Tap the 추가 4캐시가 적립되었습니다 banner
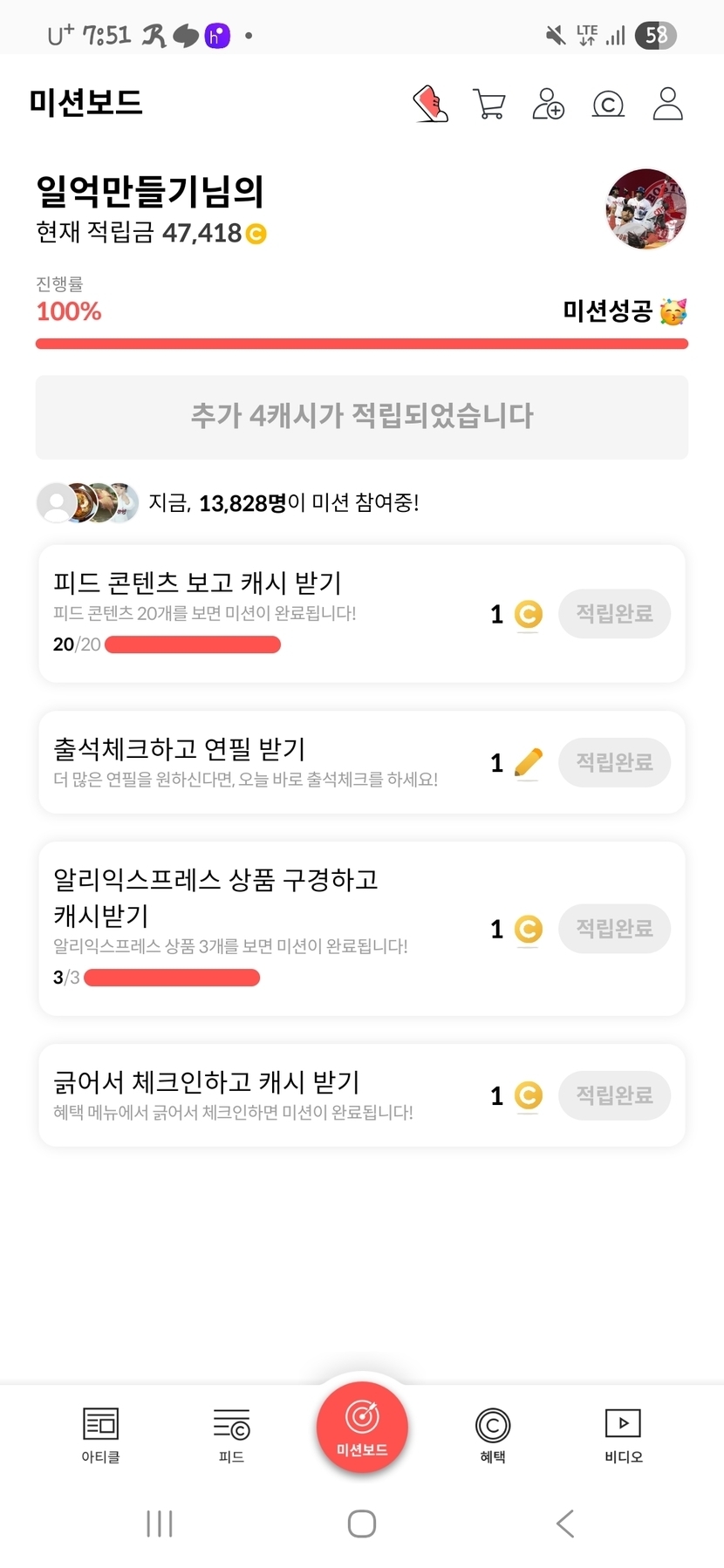 coord(362,417)
